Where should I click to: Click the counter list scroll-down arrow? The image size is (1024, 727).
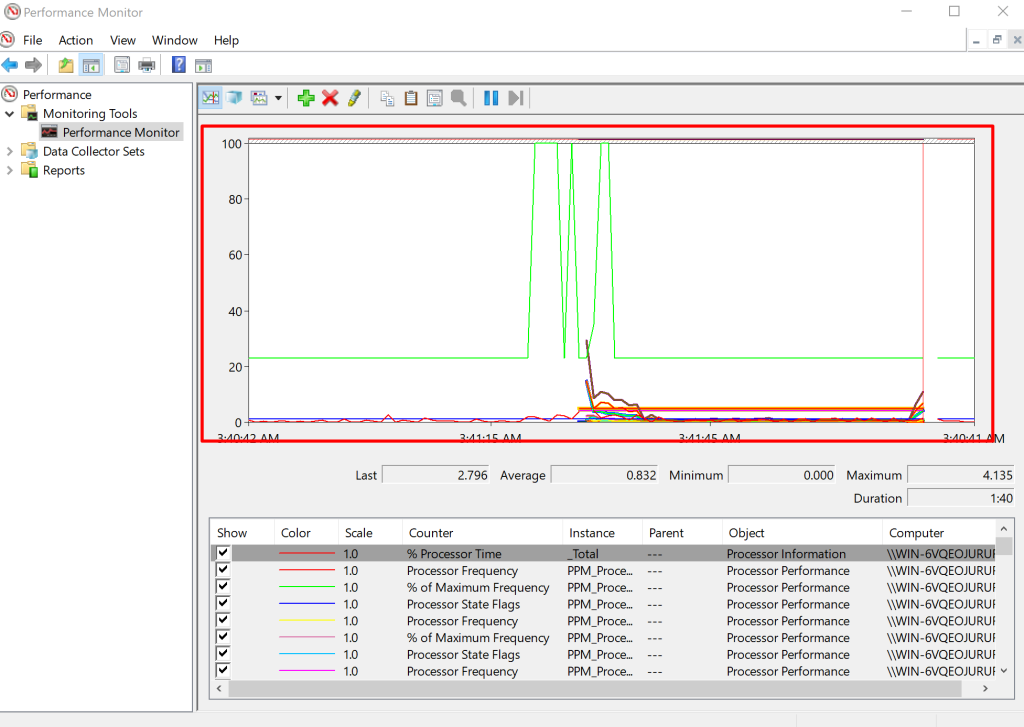pyautogui.click(x=1004, y=671)
